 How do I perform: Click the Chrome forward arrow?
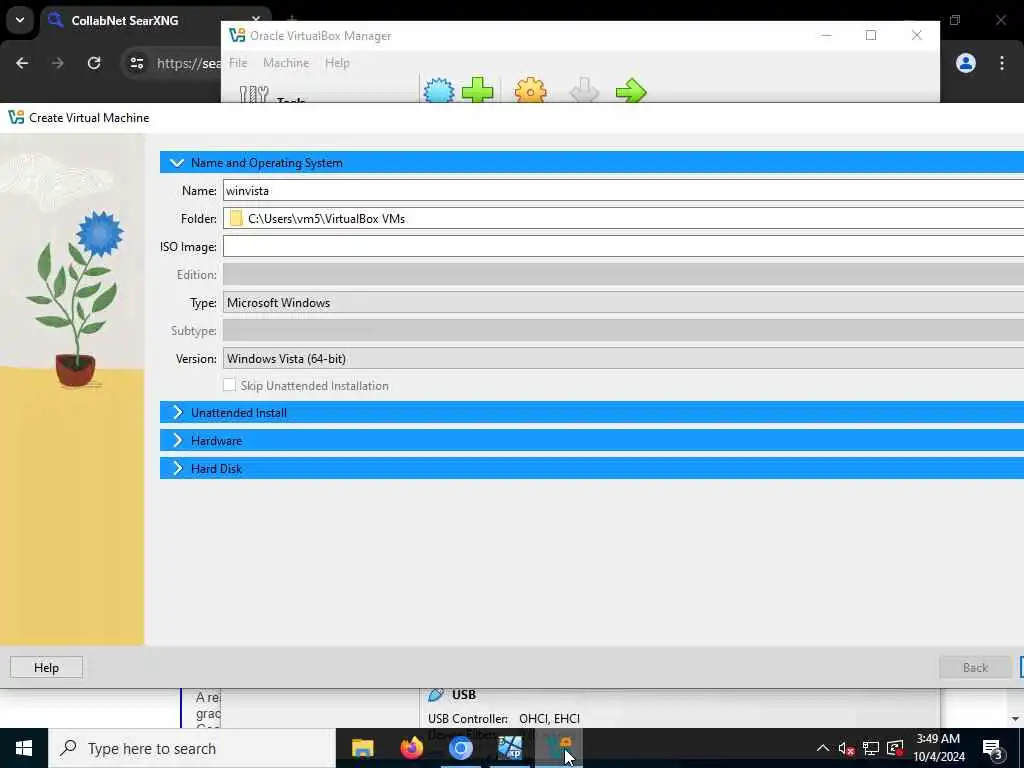(x=57, y=63)
